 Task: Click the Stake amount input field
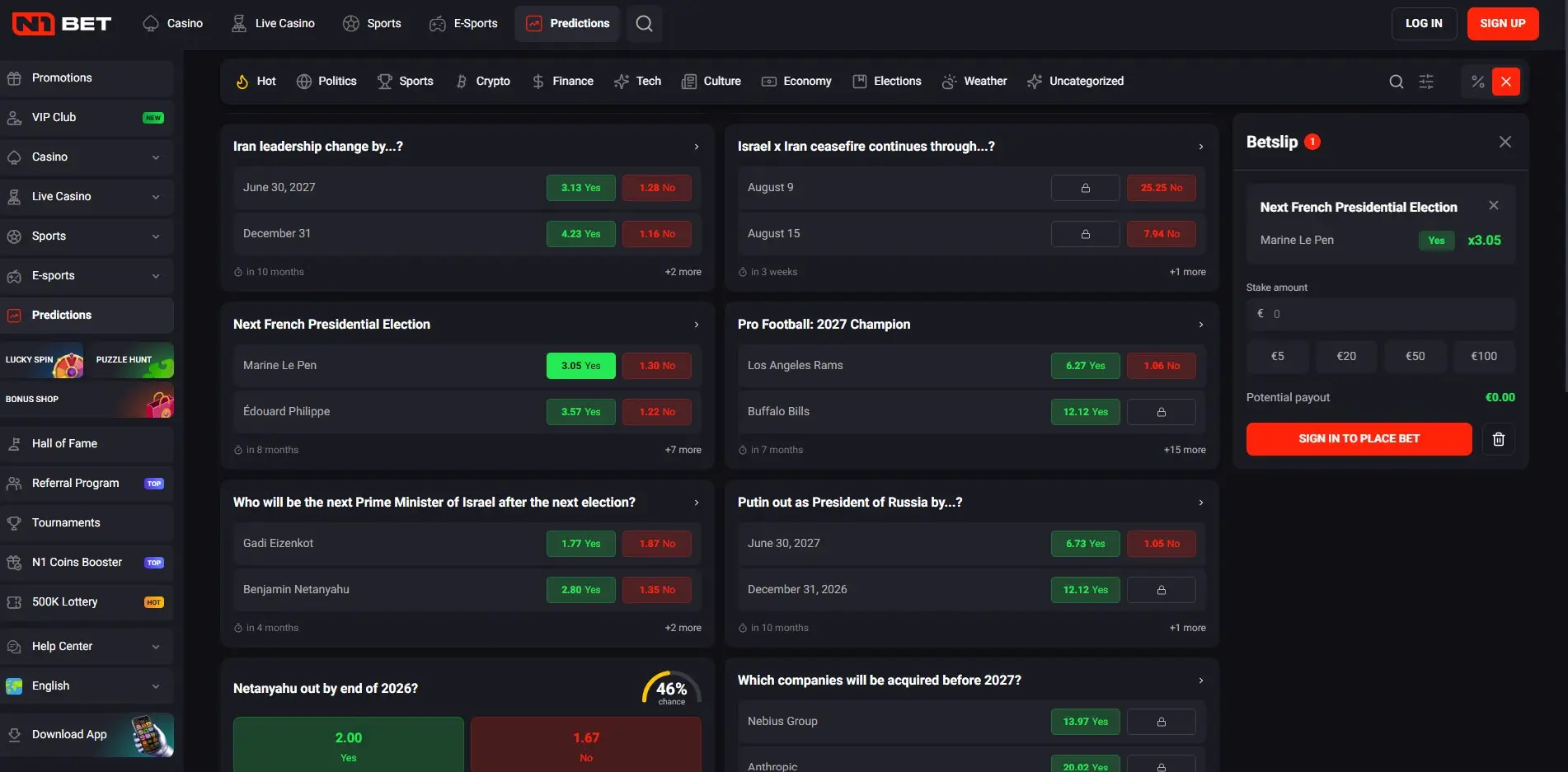[x=1381, y=315]
